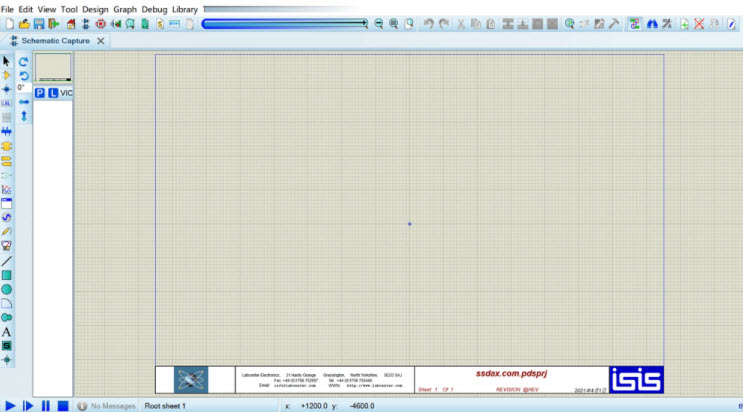Click the Undo arrow in toolbar
The image size is (743, 412).
pos(428,23)
